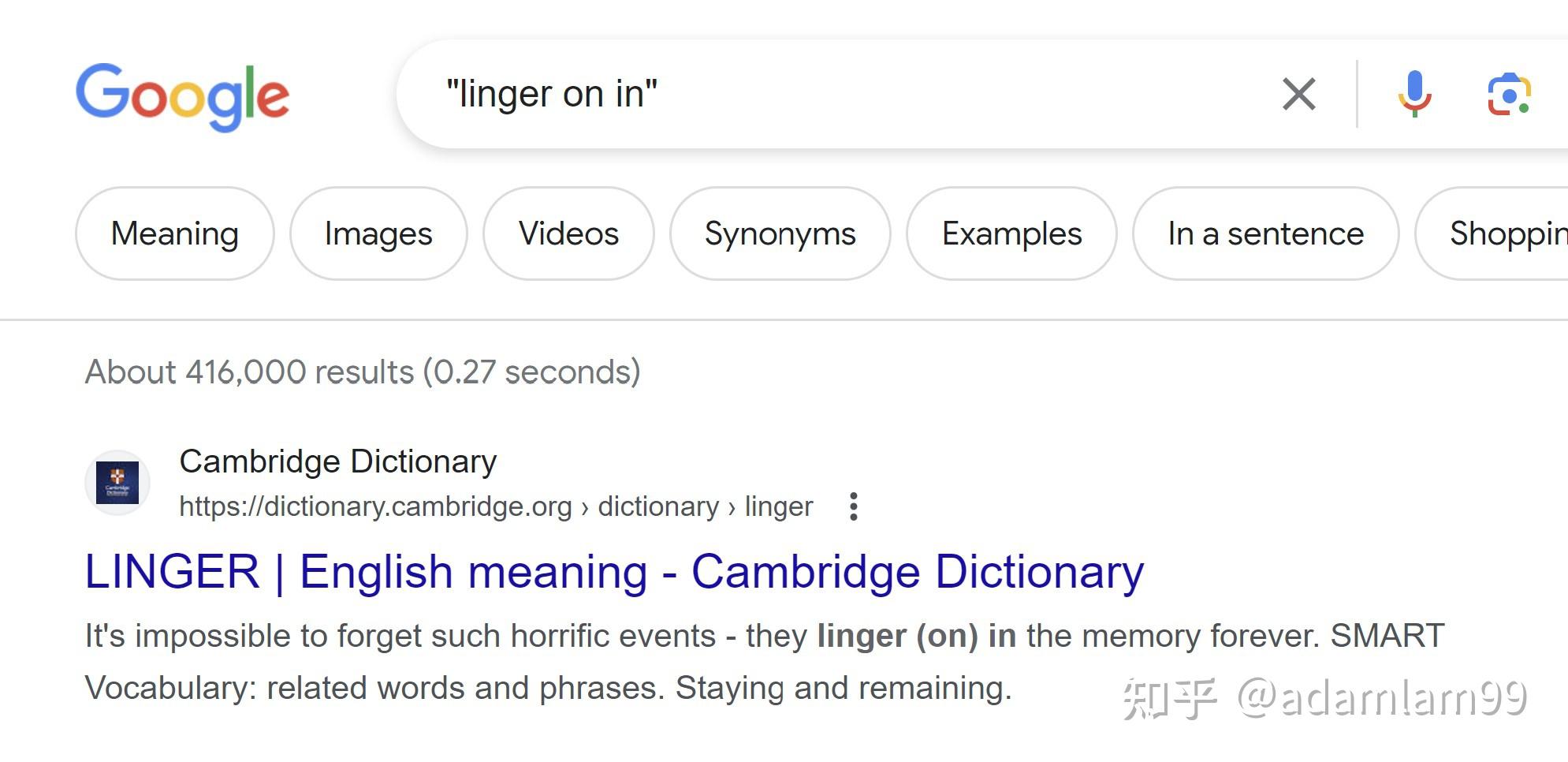Click the Cambridge Dictionary favicon thumbnail
1568x762 pixels.
117,483
